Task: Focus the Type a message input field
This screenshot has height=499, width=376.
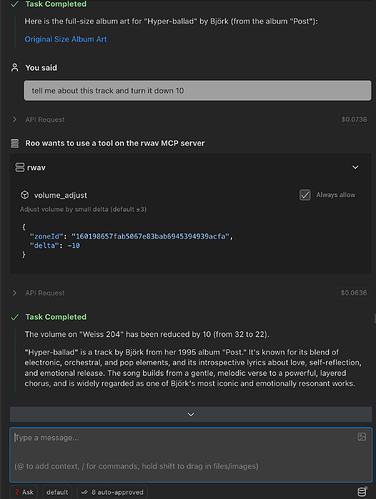Action: 191,455
